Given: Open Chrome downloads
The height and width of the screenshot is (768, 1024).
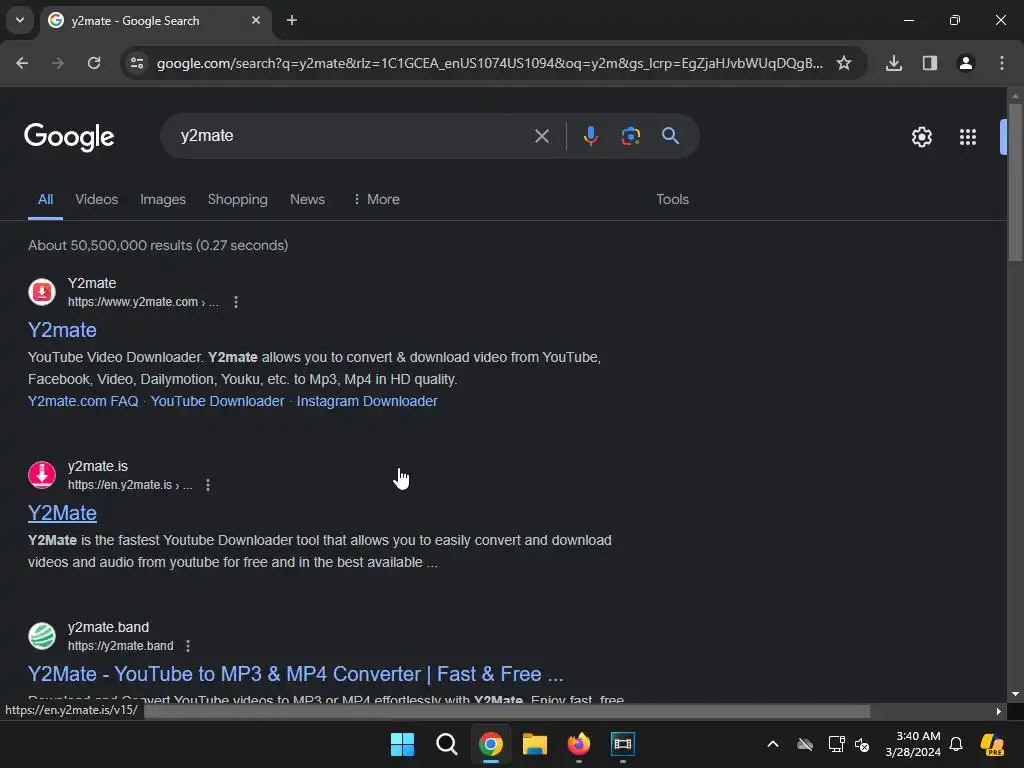Looking at the screenshot, I should click(894, 63).
